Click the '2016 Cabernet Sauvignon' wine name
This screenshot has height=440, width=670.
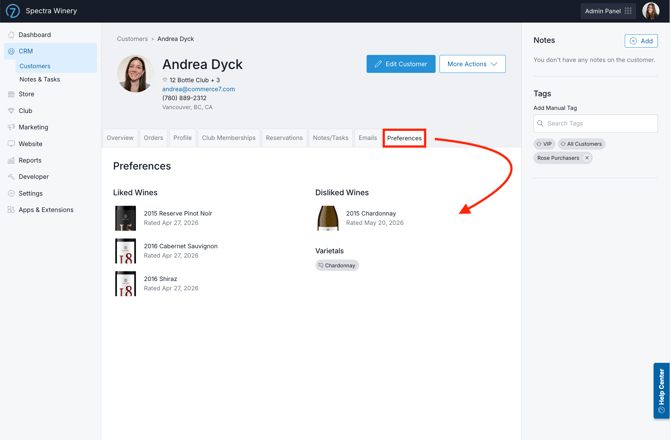click(181, 246)
